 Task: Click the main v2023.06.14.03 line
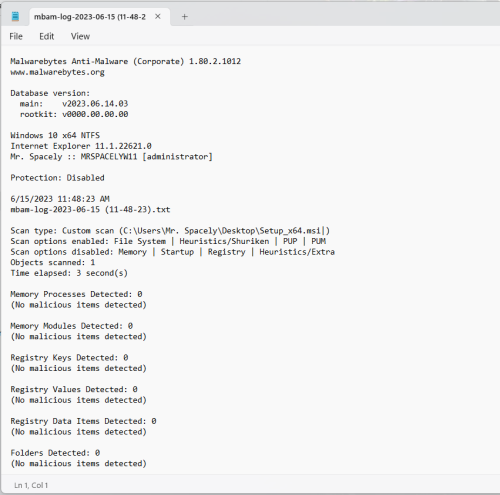[x=74, y=104]
